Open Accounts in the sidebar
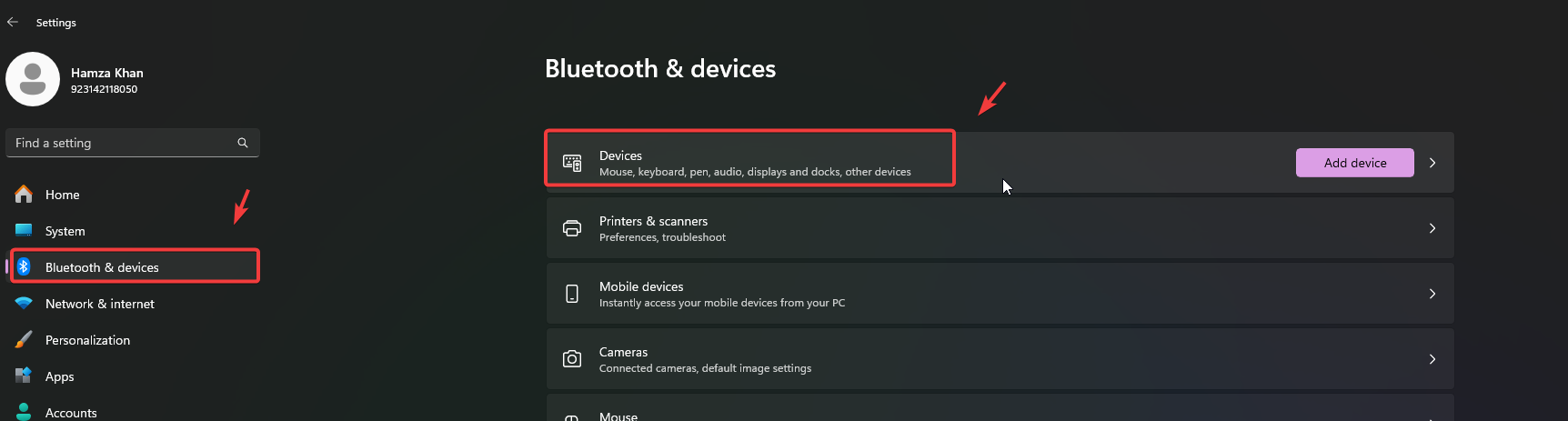1568x421 pixels. coord(71,412)
